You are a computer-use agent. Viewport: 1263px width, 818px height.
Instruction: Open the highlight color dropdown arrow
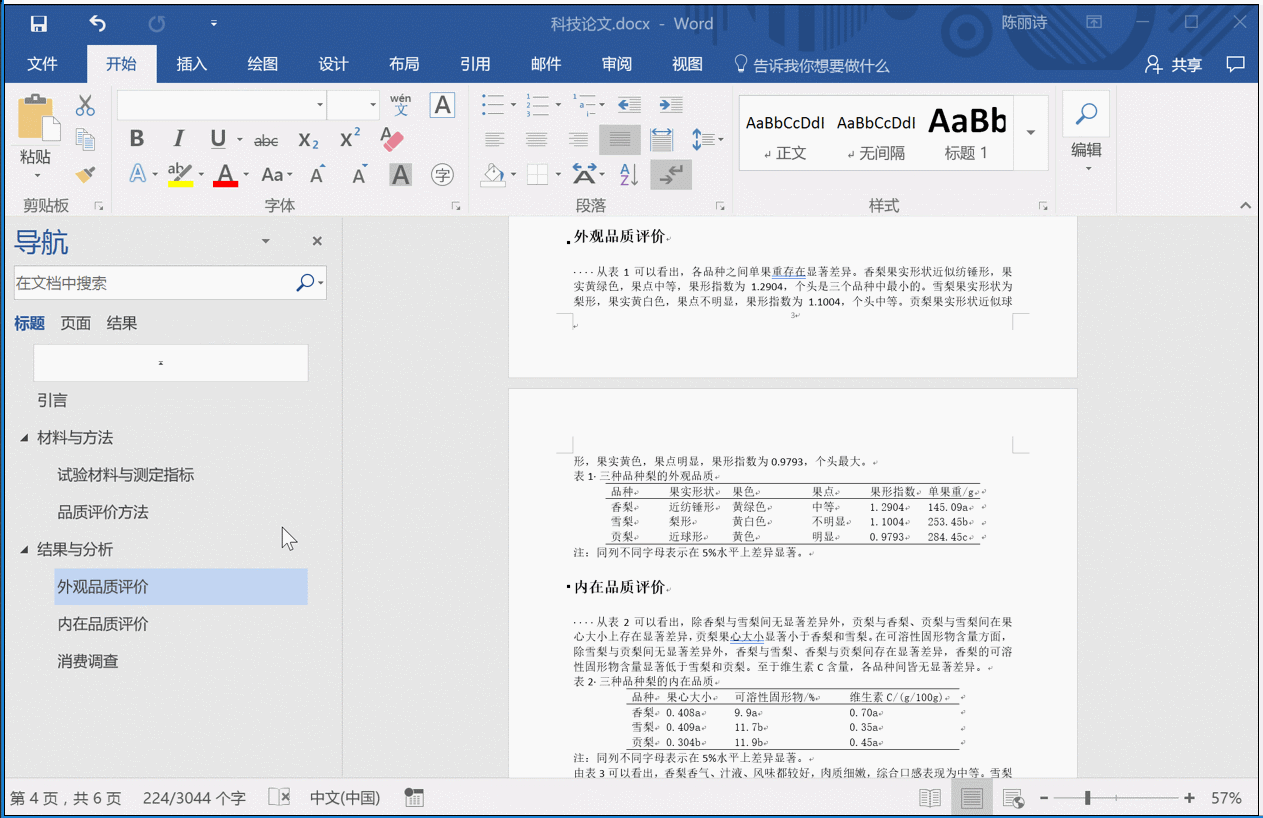coord(201,175)
